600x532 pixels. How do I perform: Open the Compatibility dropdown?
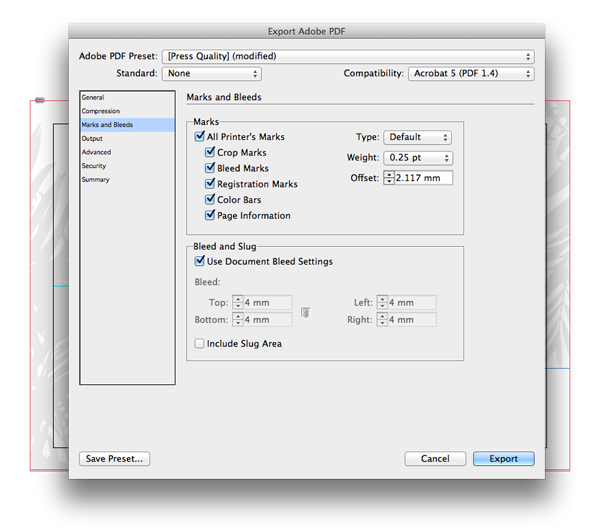tap(471, 73)
